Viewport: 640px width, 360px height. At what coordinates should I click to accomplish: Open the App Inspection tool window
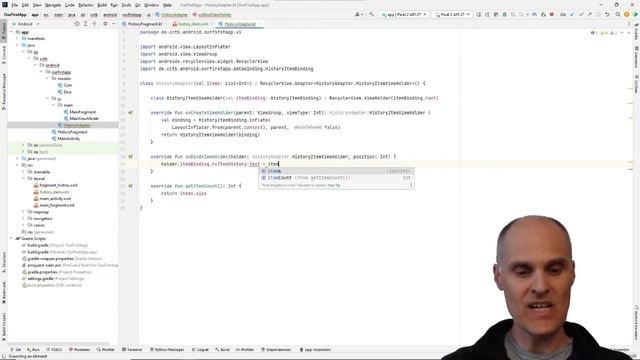point(315,350)
